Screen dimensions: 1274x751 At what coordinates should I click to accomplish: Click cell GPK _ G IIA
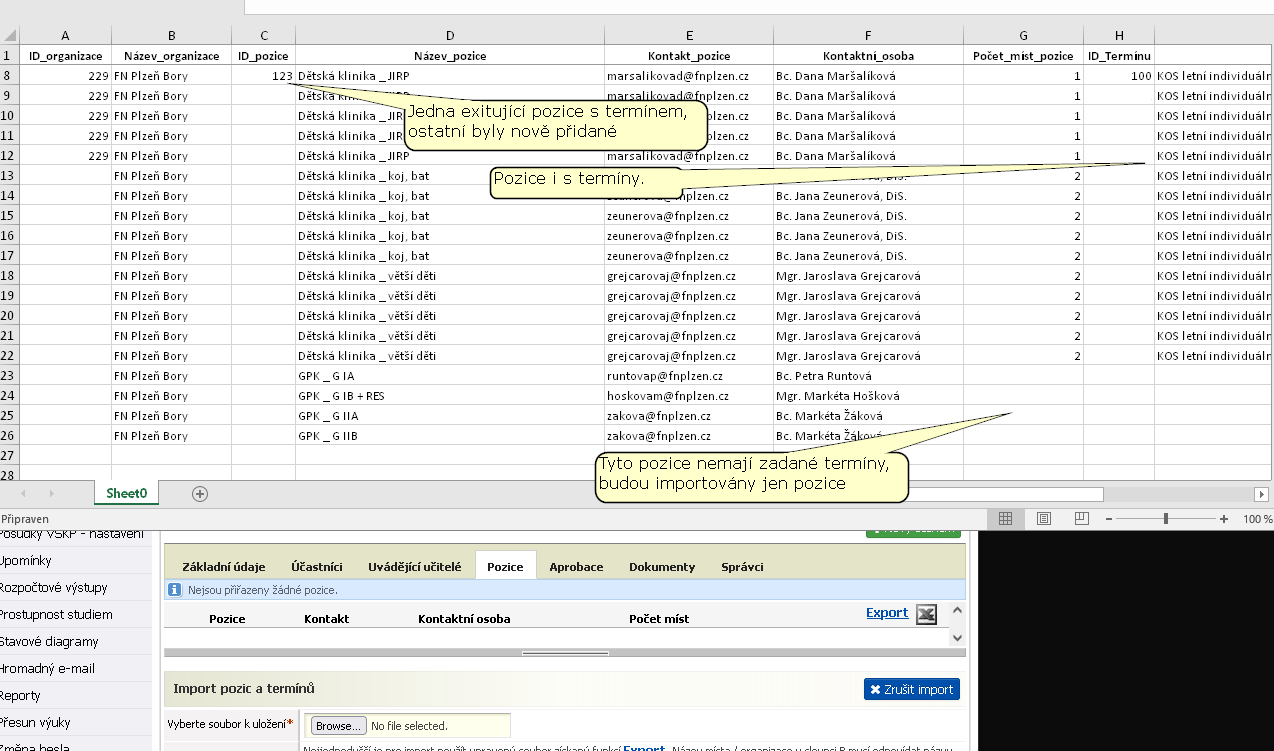coord(450,415)
